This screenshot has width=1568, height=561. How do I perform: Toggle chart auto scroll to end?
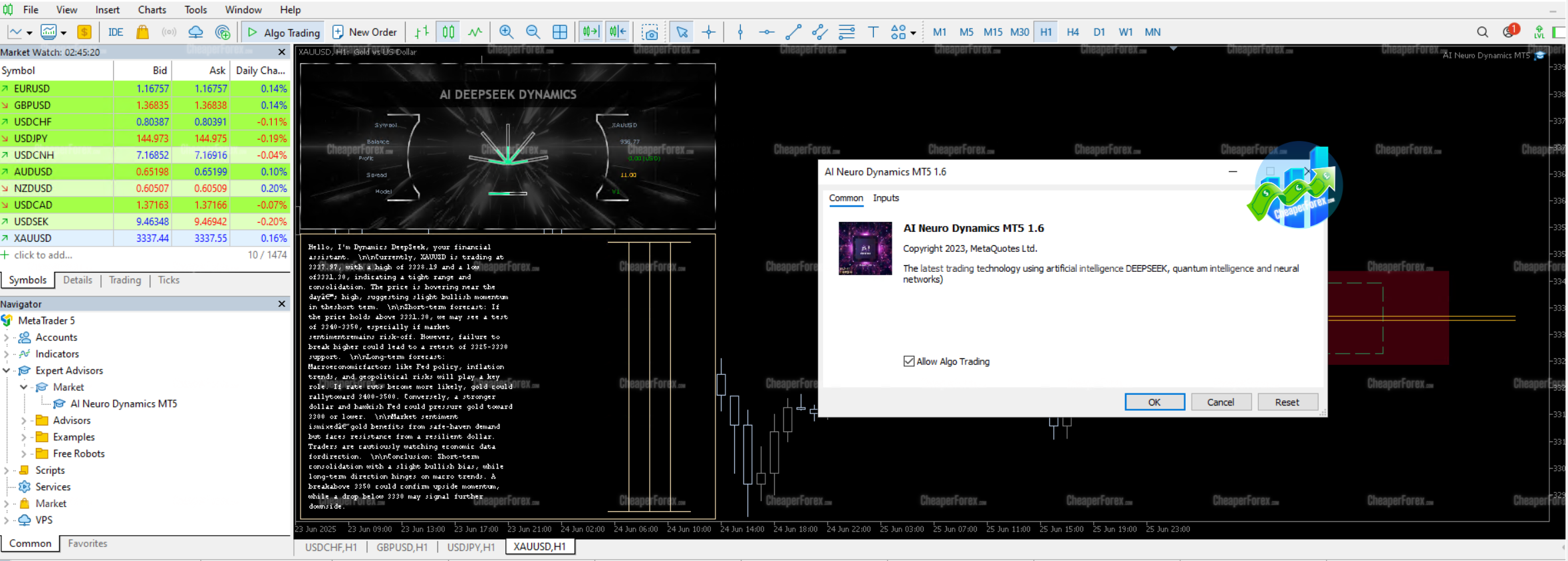[x=590, y=32]
